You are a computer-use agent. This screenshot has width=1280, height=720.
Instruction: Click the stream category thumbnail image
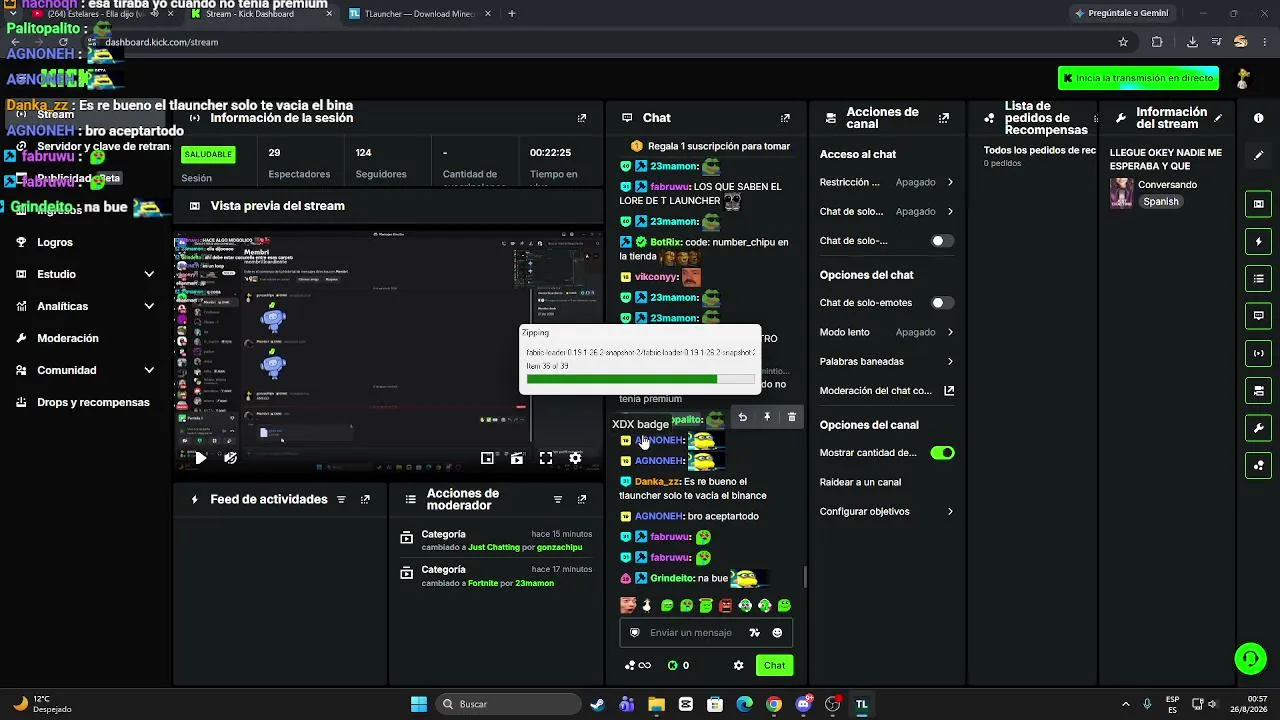1122,193
